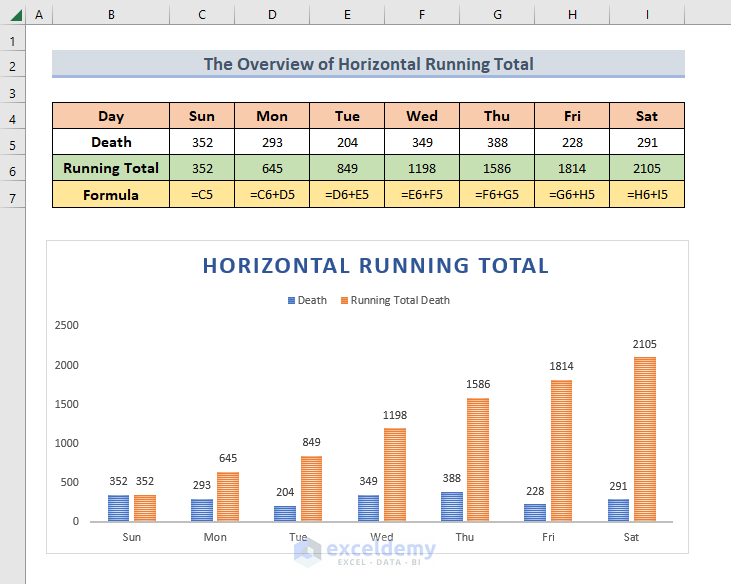Click the Death cell with value 293
This screenshot has height=584, width=731.
pos(272,142)
